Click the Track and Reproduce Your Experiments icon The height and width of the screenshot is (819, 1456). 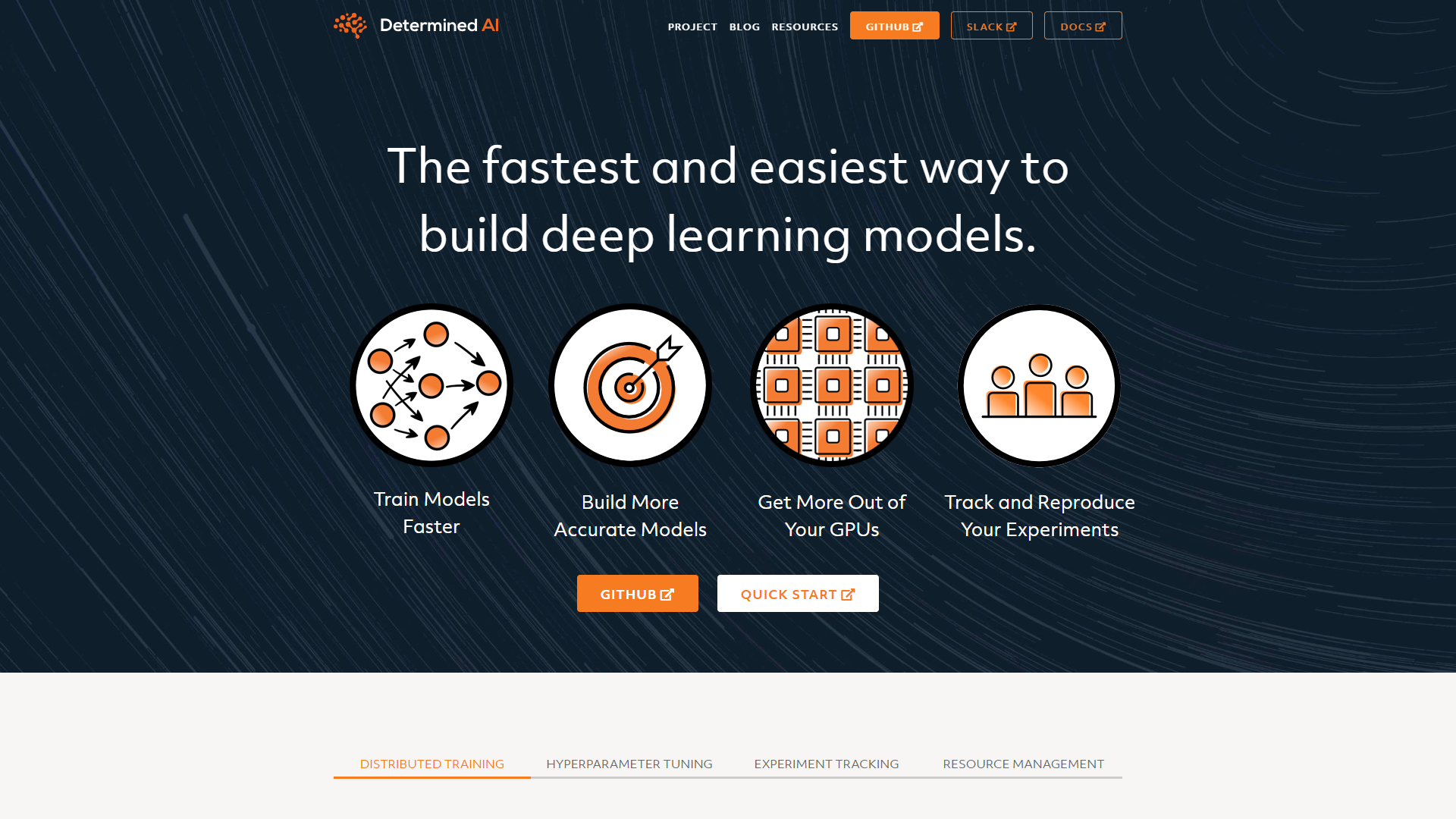pyautogui.click(x=1038, y=385)
